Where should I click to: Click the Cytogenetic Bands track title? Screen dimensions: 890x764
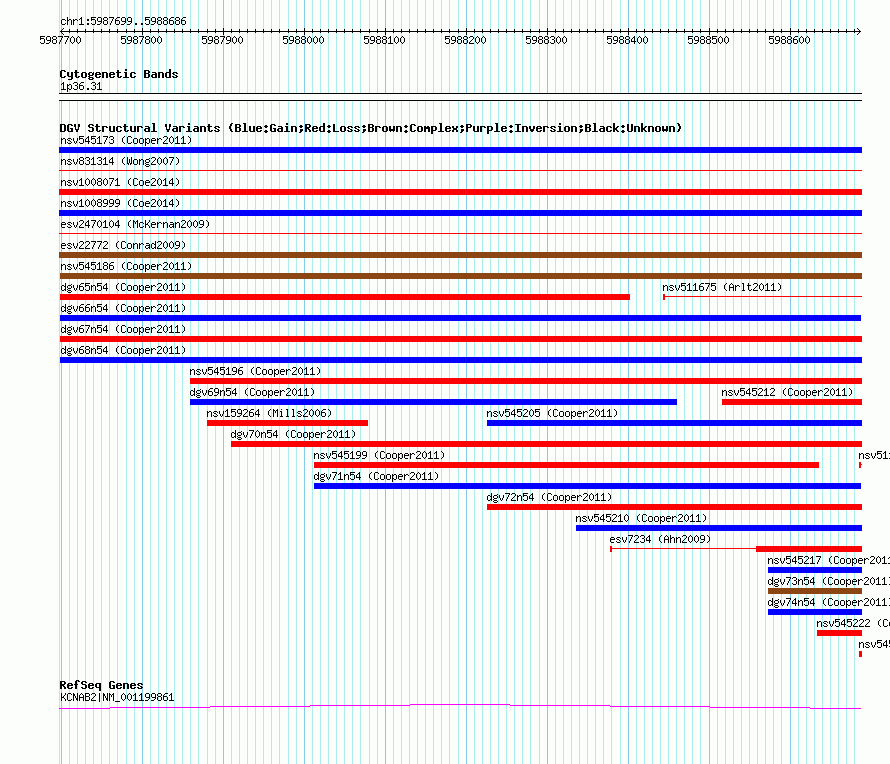coord(119,74)
